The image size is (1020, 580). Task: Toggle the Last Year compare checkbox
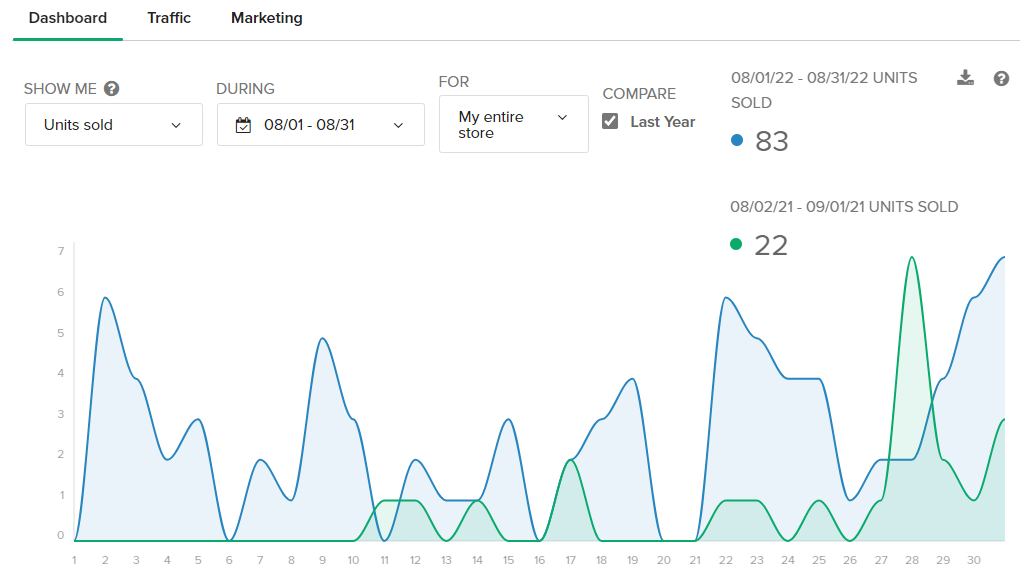(x=610, y=122)
